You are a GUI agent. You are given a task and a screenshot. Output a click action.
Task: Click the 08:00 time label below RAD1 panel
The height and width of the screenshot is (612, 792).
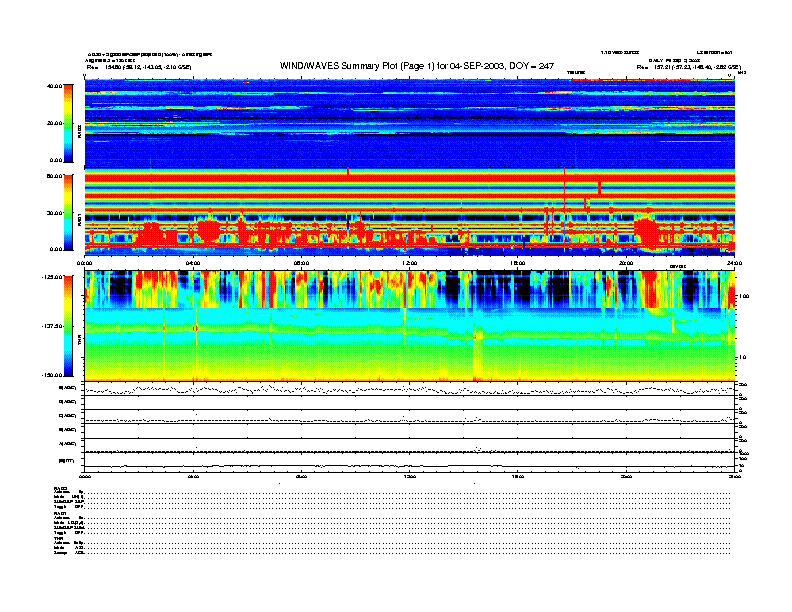coord(301,263)
